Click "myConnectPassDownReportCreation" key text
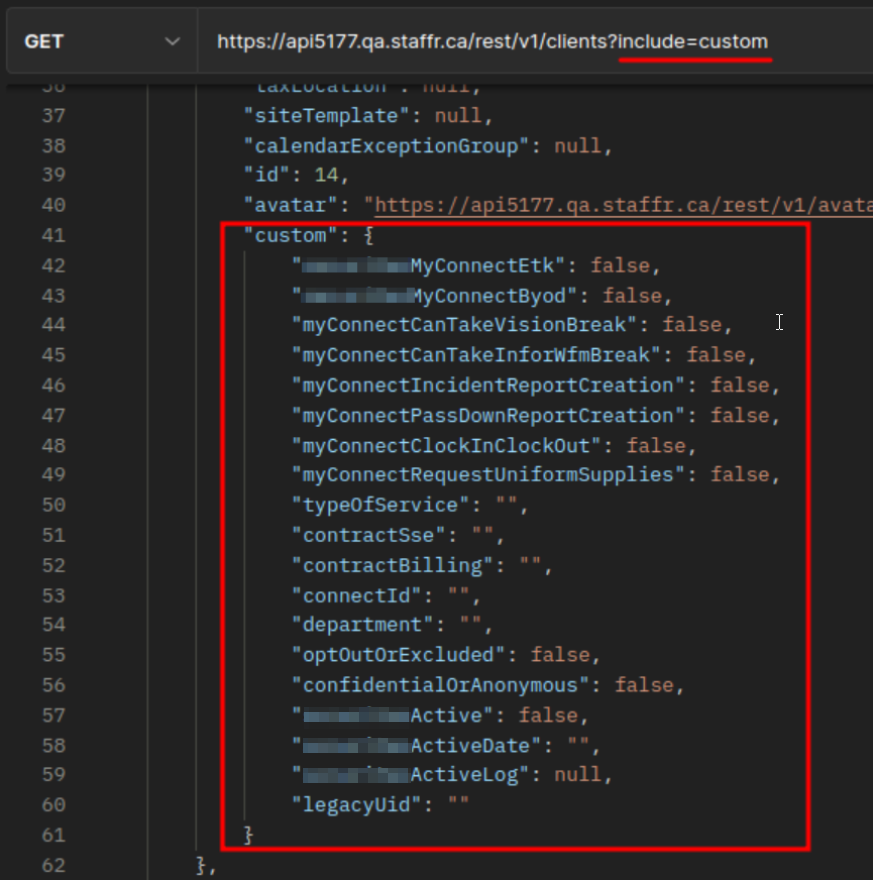Screen dimensions: 873x880 pos(488,416)
